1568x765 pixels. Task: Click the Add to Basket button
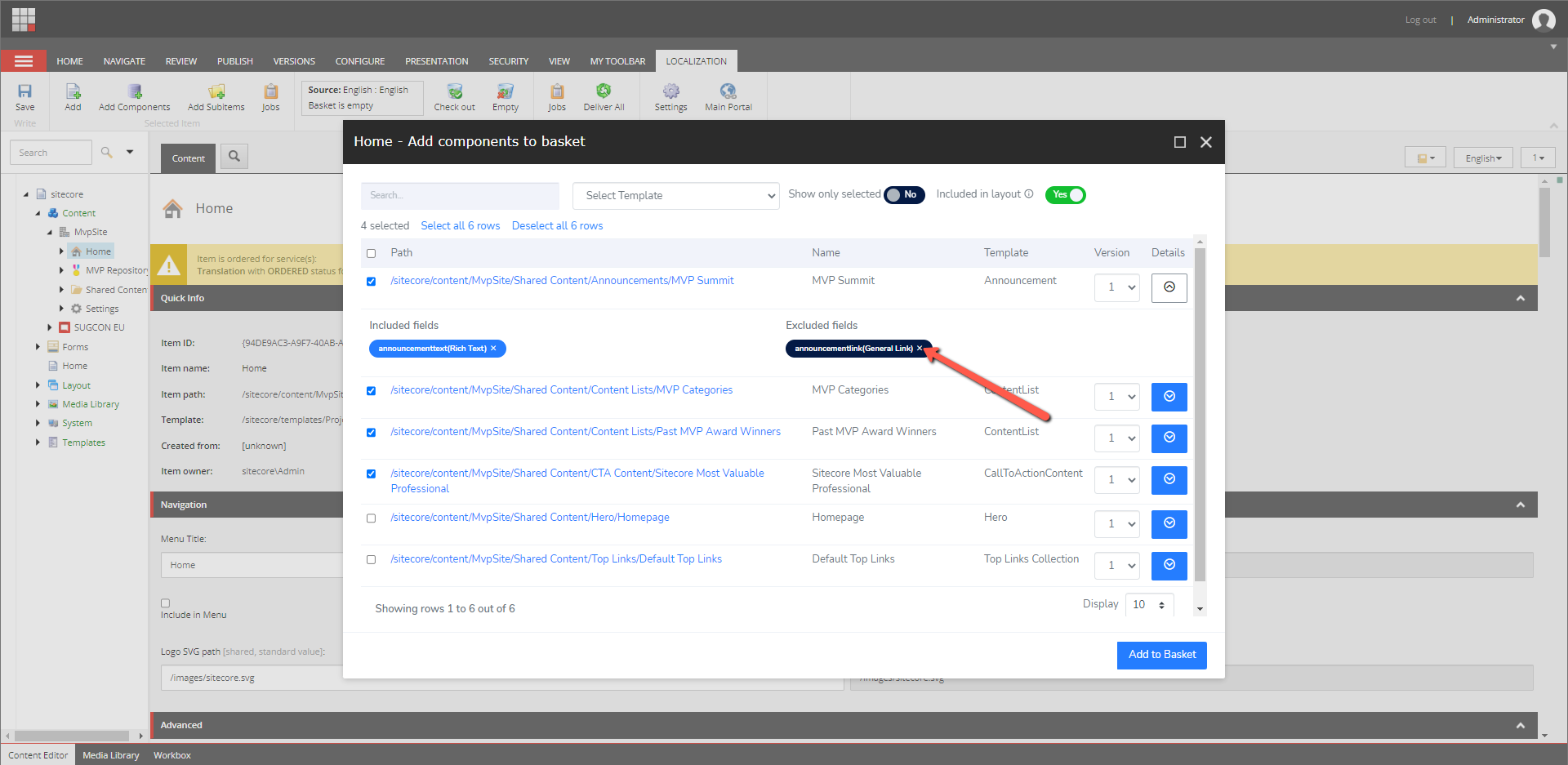tap(1161, 655)
